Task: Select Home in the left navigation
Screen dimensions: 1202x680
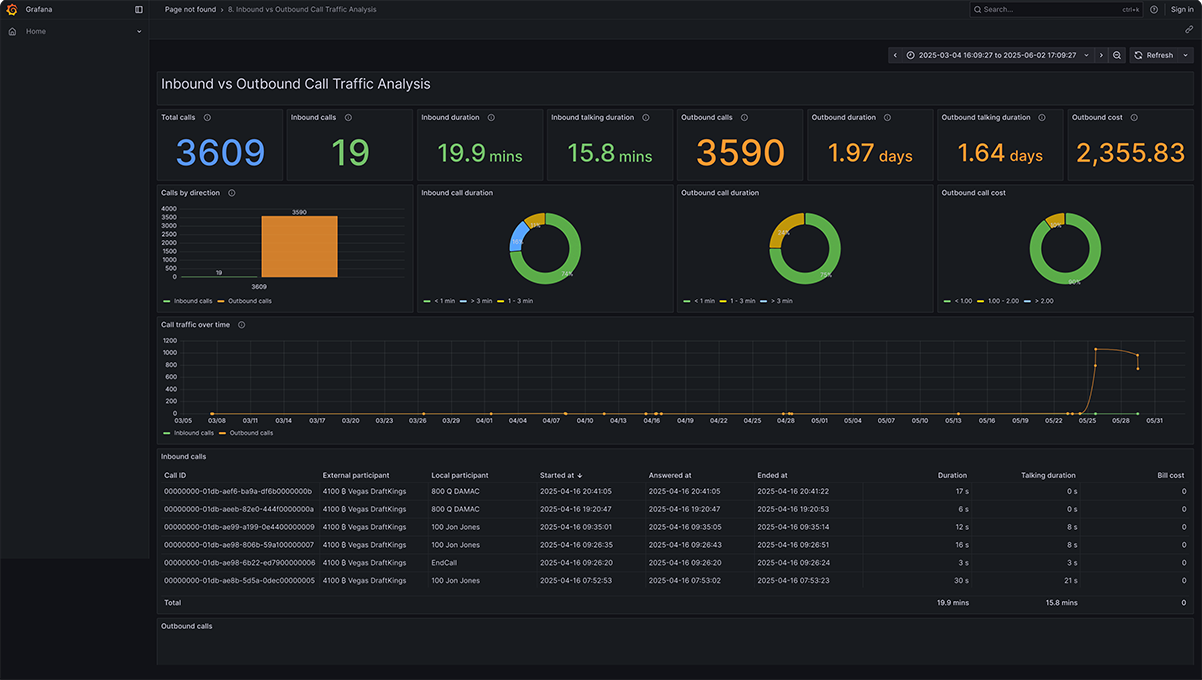Action: pyautogui.click(x=36, y=31)
